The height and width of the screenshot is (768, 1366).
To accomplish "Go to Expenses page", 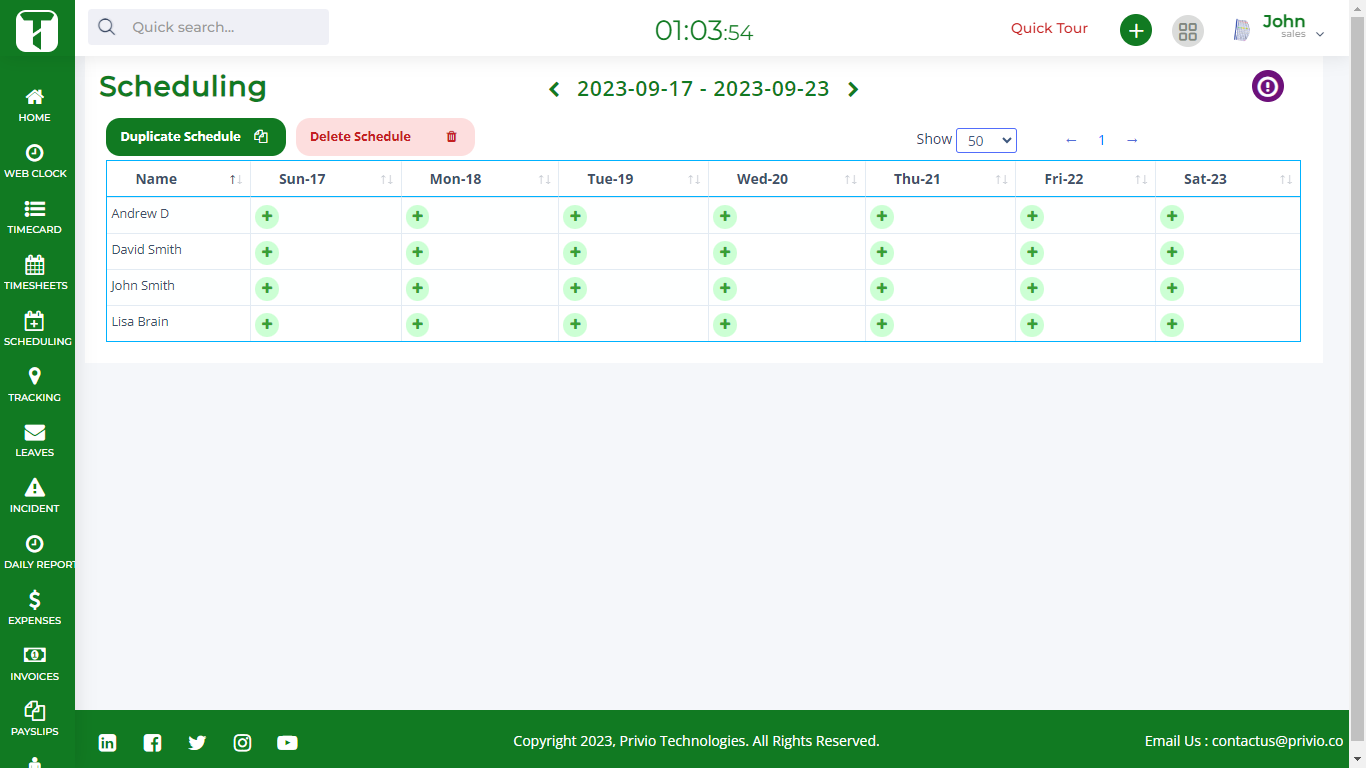I will click(35, 608).
